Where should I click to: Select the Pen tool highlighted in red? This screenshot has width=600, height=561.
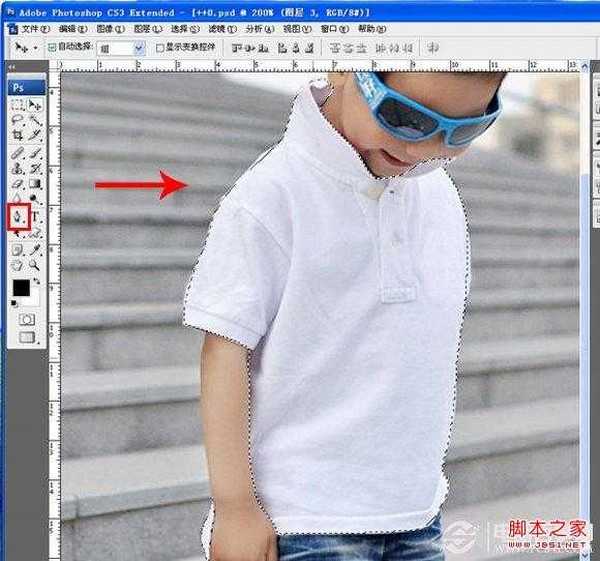pos(17,215)
